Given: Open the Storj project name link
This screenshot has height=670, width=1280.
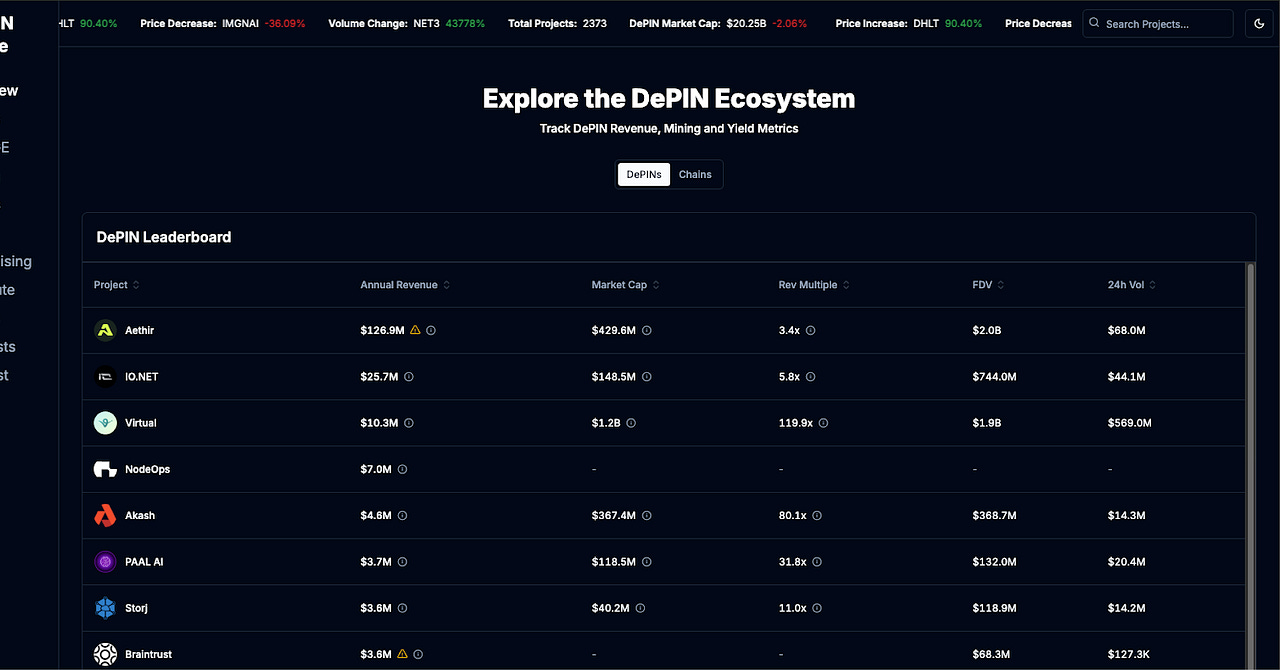Looking at the screenshot, I should click(137, 608).
